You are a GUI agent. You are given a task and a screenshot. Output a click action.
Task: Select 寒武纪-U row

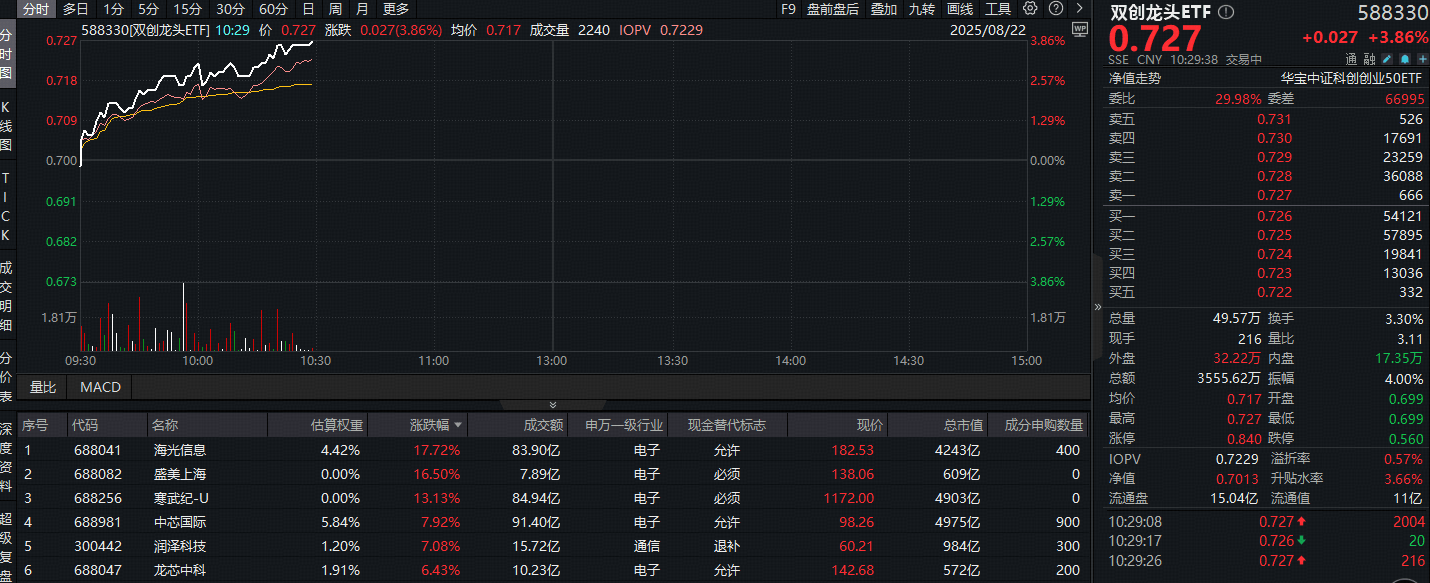click(x=552, y=498)
